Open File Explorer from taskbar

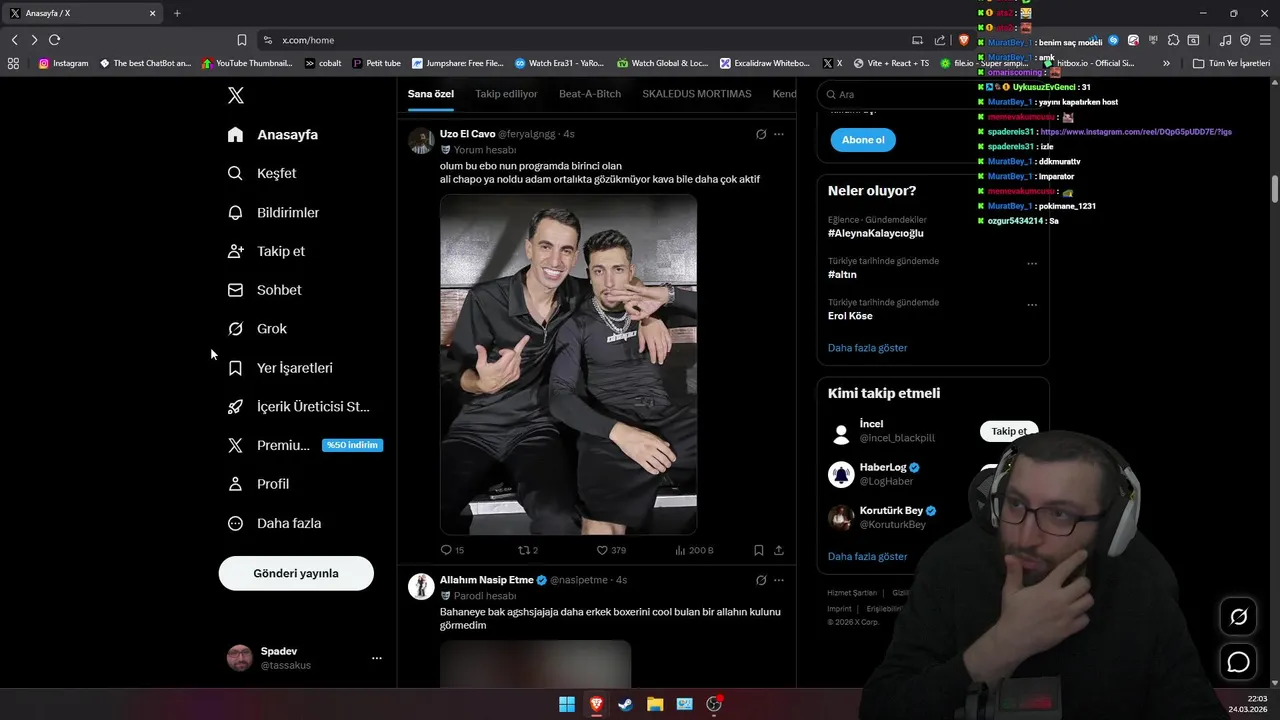click(655, 704)
